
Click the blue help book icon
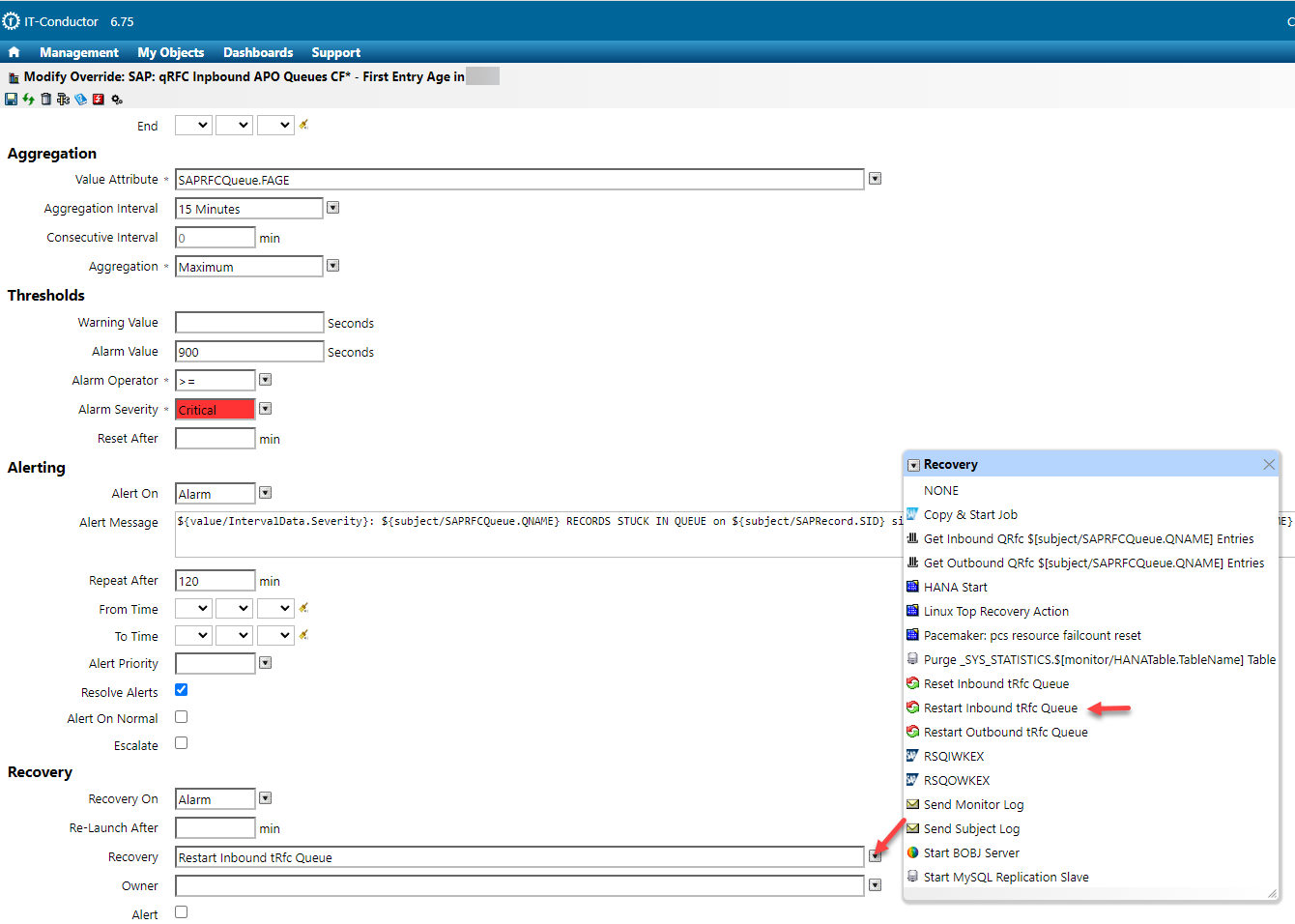click(81, 100)
